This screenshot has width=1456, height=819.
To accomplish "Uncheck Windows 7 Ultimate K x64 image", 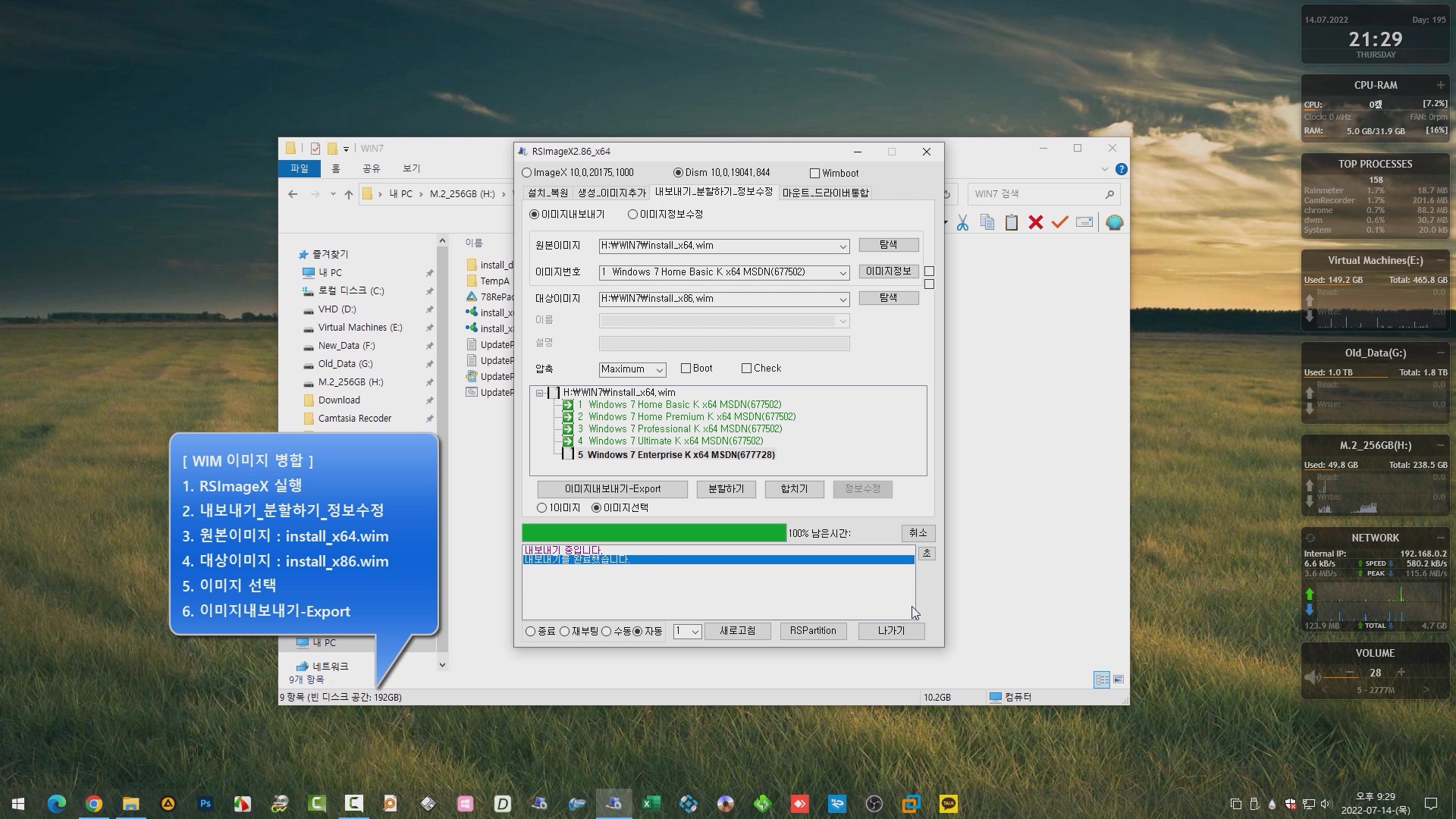I will tap(567, 441).
